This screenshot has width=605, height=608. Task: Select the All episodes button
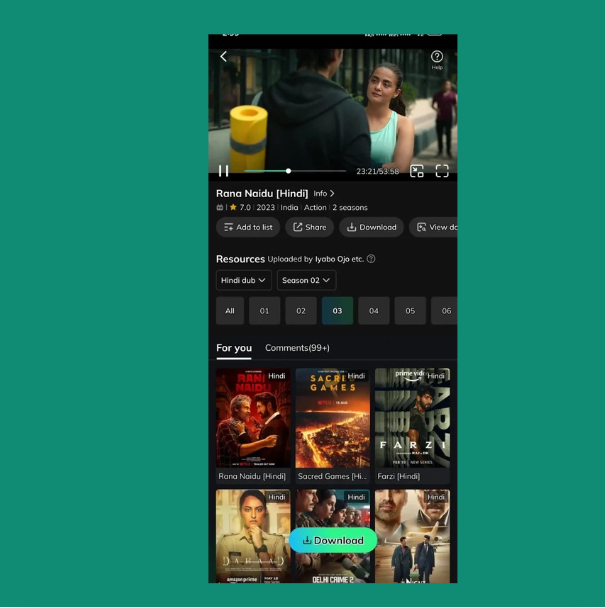point(230,311)
